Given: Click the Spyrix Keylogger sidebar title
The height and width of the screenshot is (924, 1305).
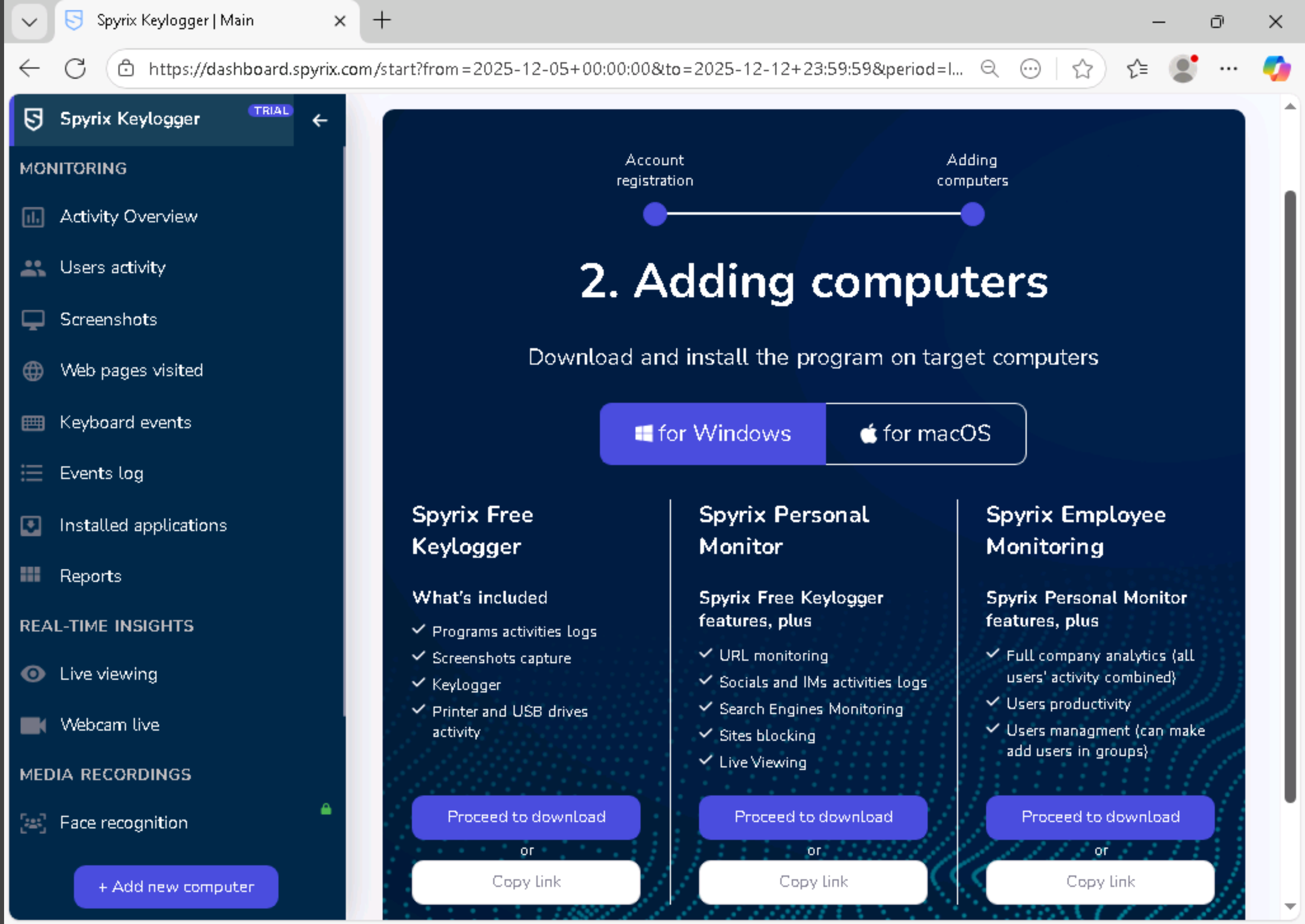Looking at the screenshot, I should (130, 119).
